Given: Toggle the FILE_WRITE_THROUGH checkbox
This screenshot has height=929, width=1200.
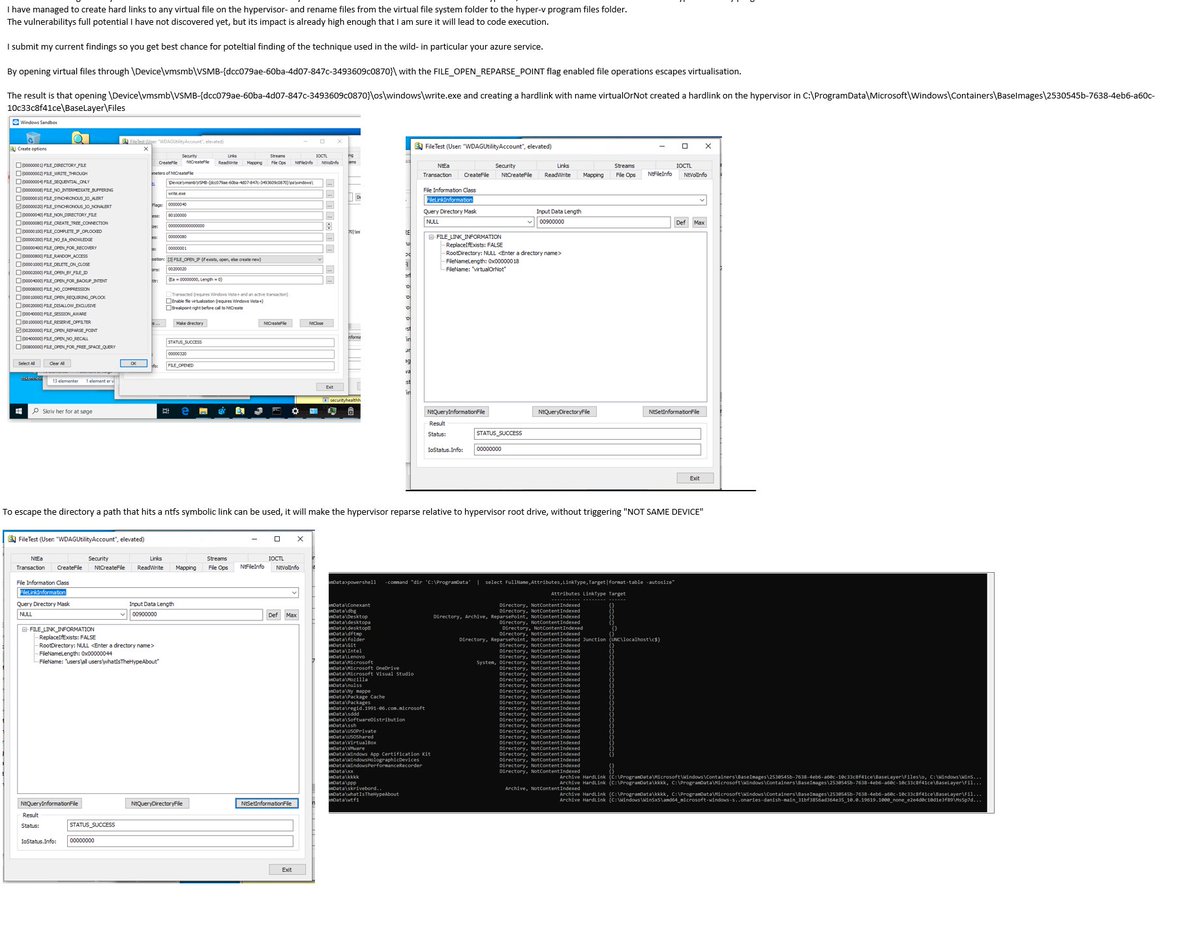Looking at the screenshot, I should coord(18,173).
